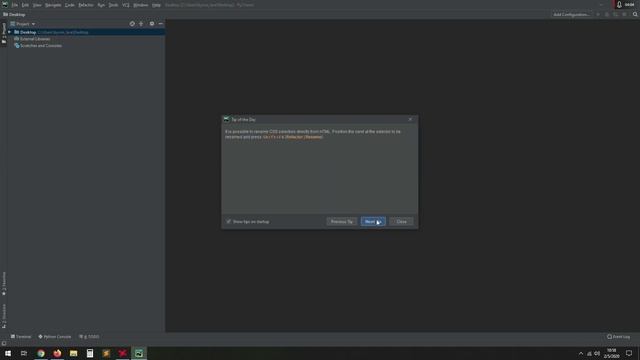Launch Firefox from the taskbar
Image resolution: width=640 pixels, height=360 pixels.
click(x=57, y=353)
